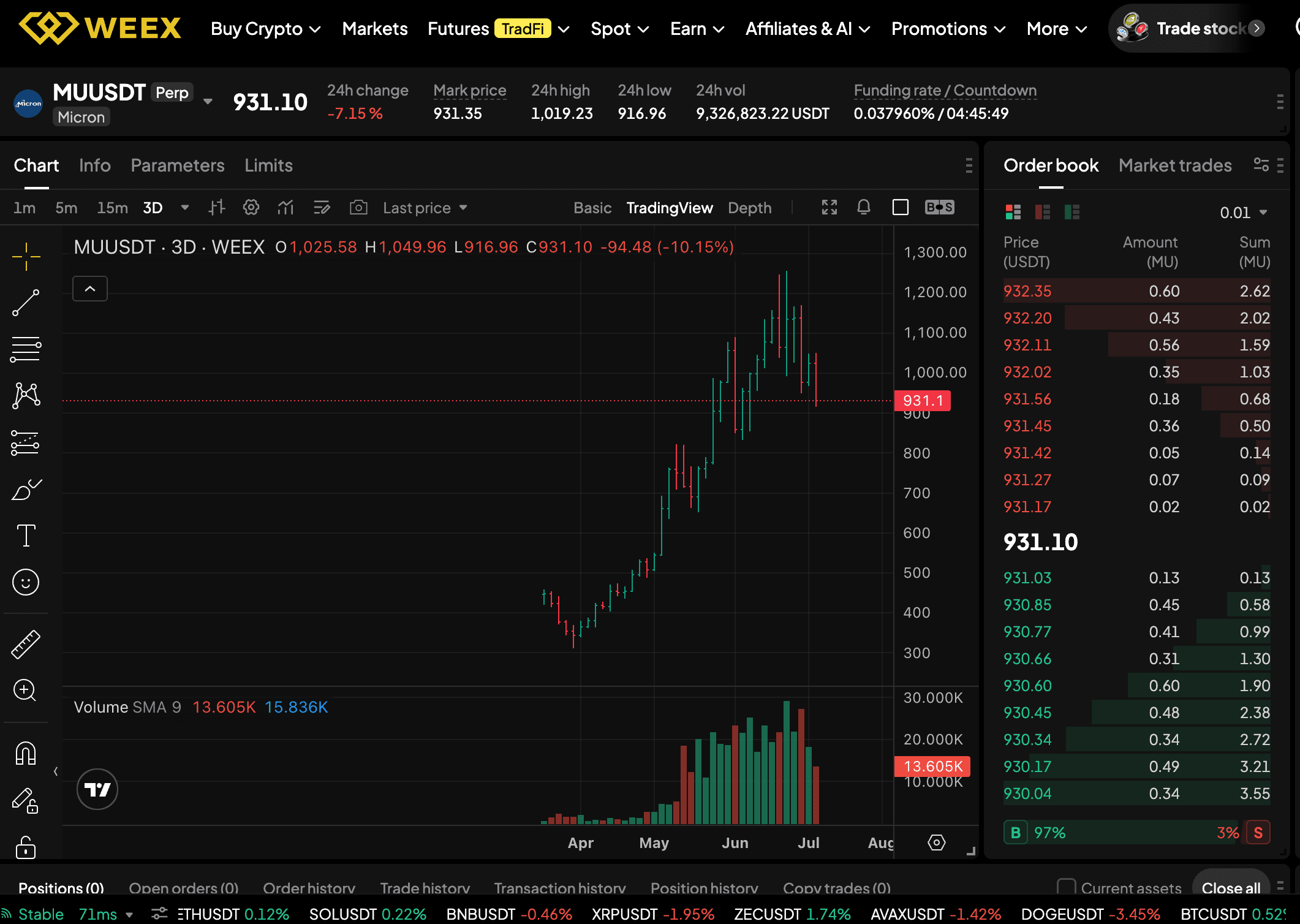1300x924 pixels.
Task: Select the trend line drawing tool
Action: (x=26, y=303)
